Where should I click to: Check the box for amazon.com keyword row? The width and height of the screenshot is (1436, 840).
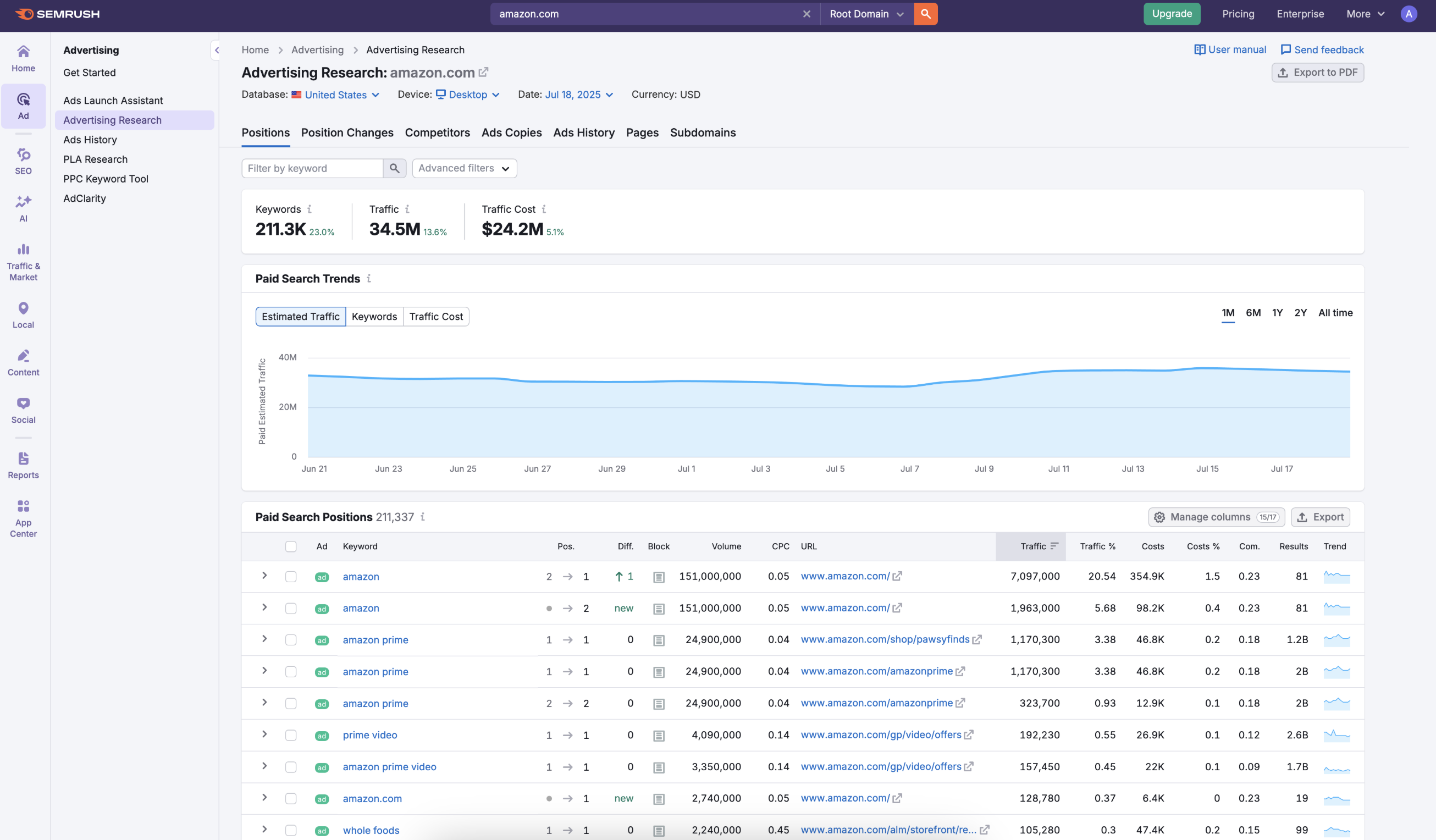tap(291, 798)
